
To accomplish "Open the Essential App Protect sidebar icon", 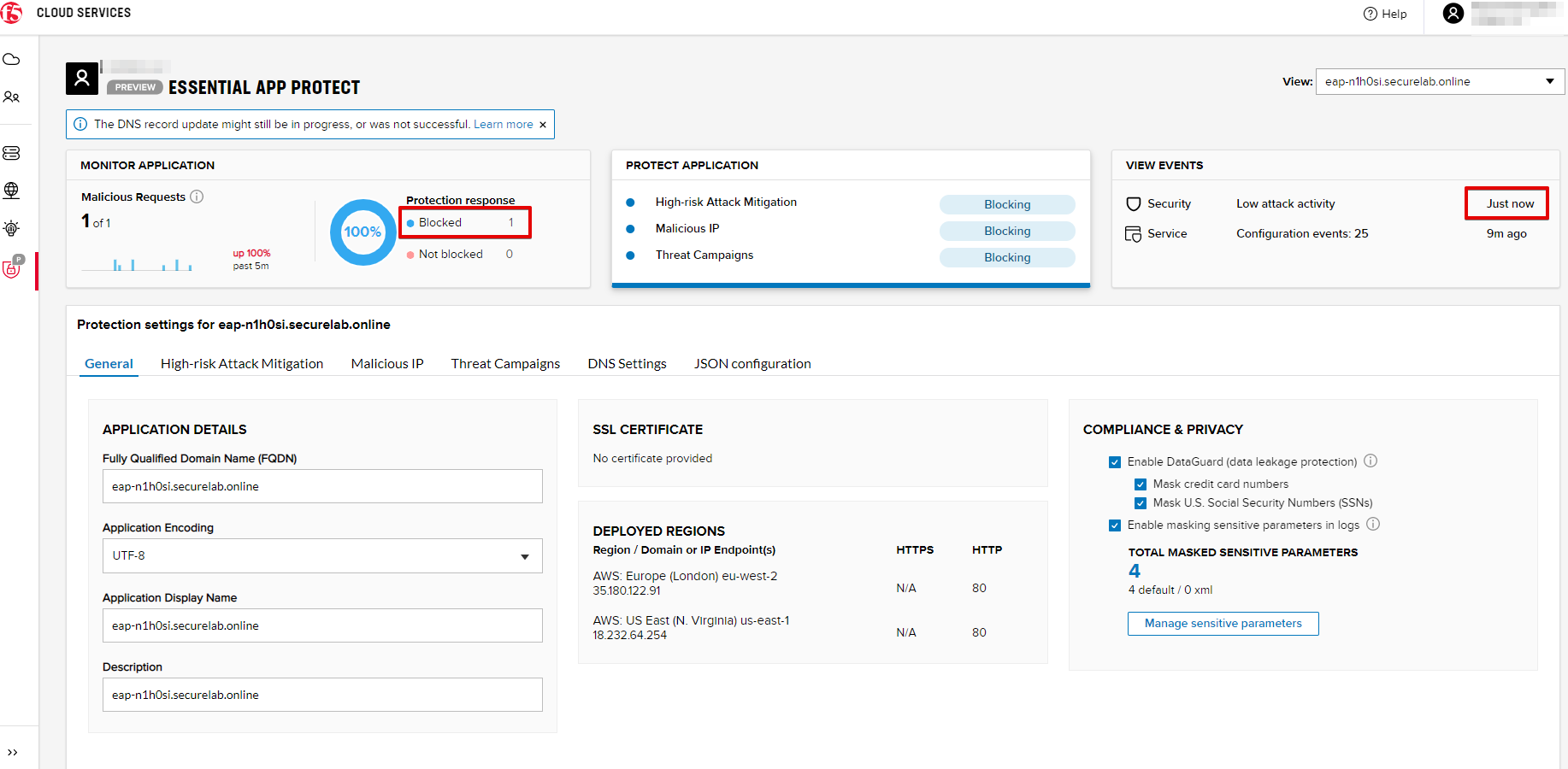I will click(12, 268).
